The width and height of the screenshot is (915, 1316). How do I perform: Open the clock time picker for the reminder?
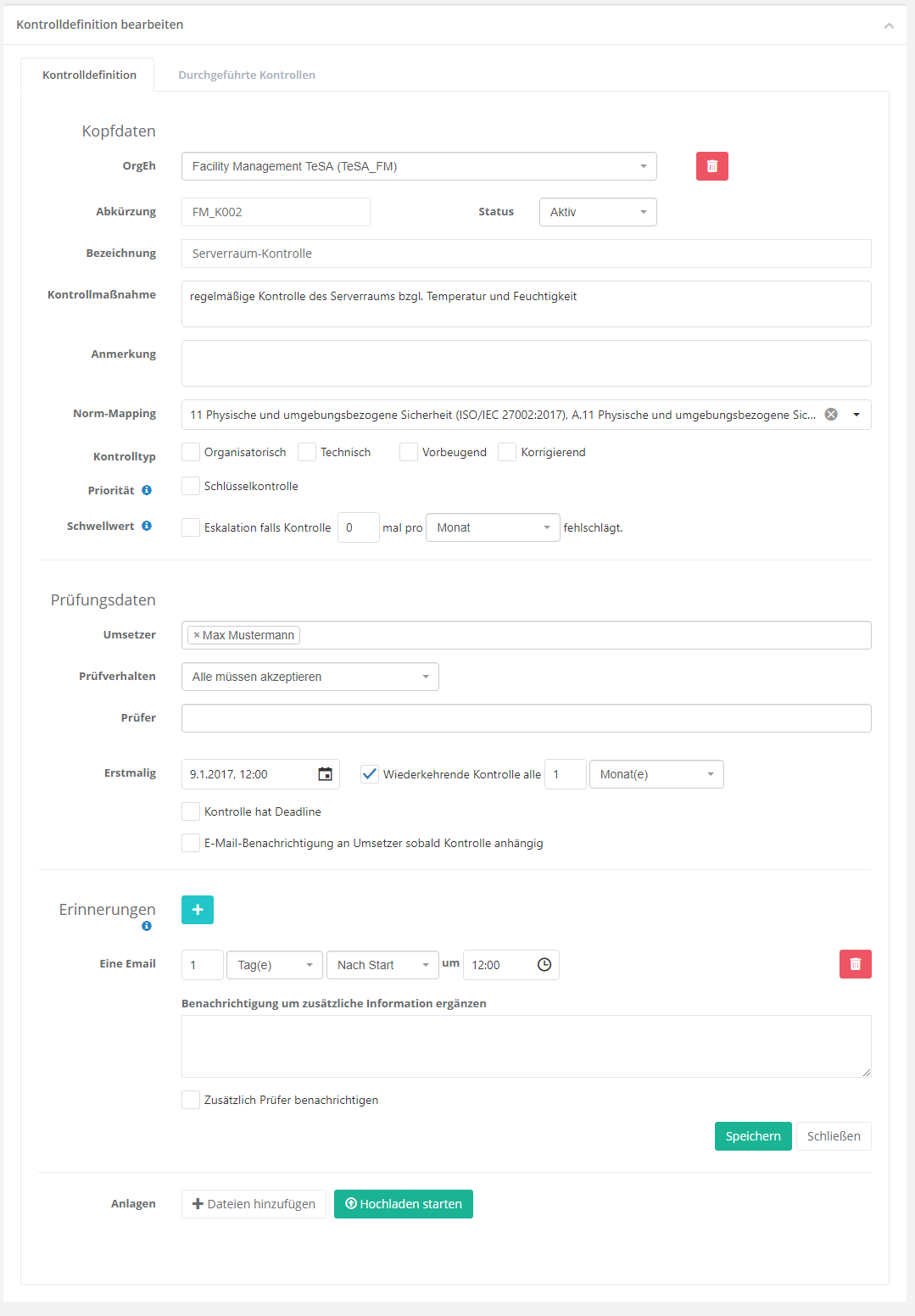point(544,965)
